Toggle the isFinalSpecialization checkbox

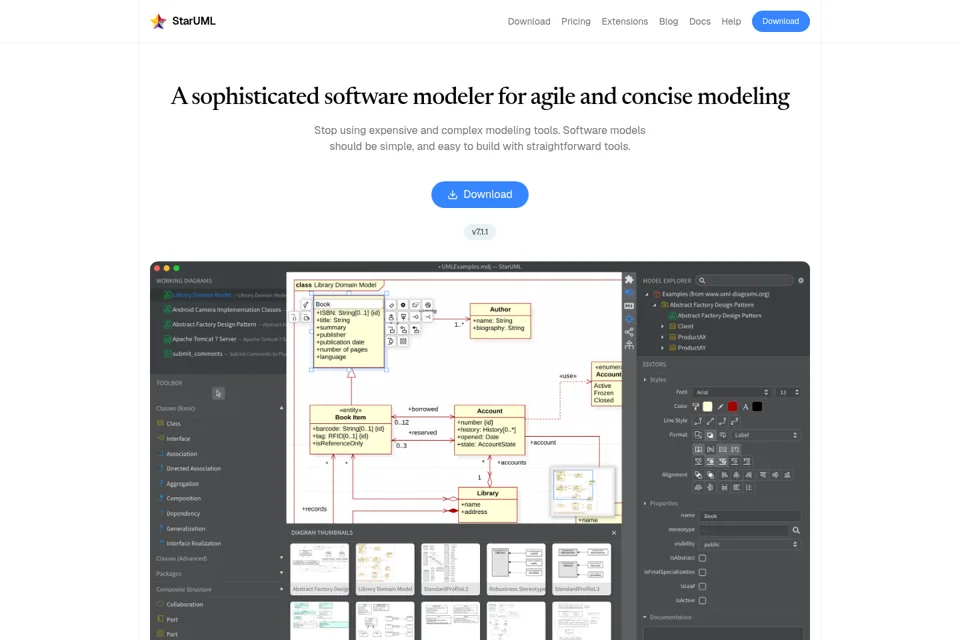pos(702,572)
